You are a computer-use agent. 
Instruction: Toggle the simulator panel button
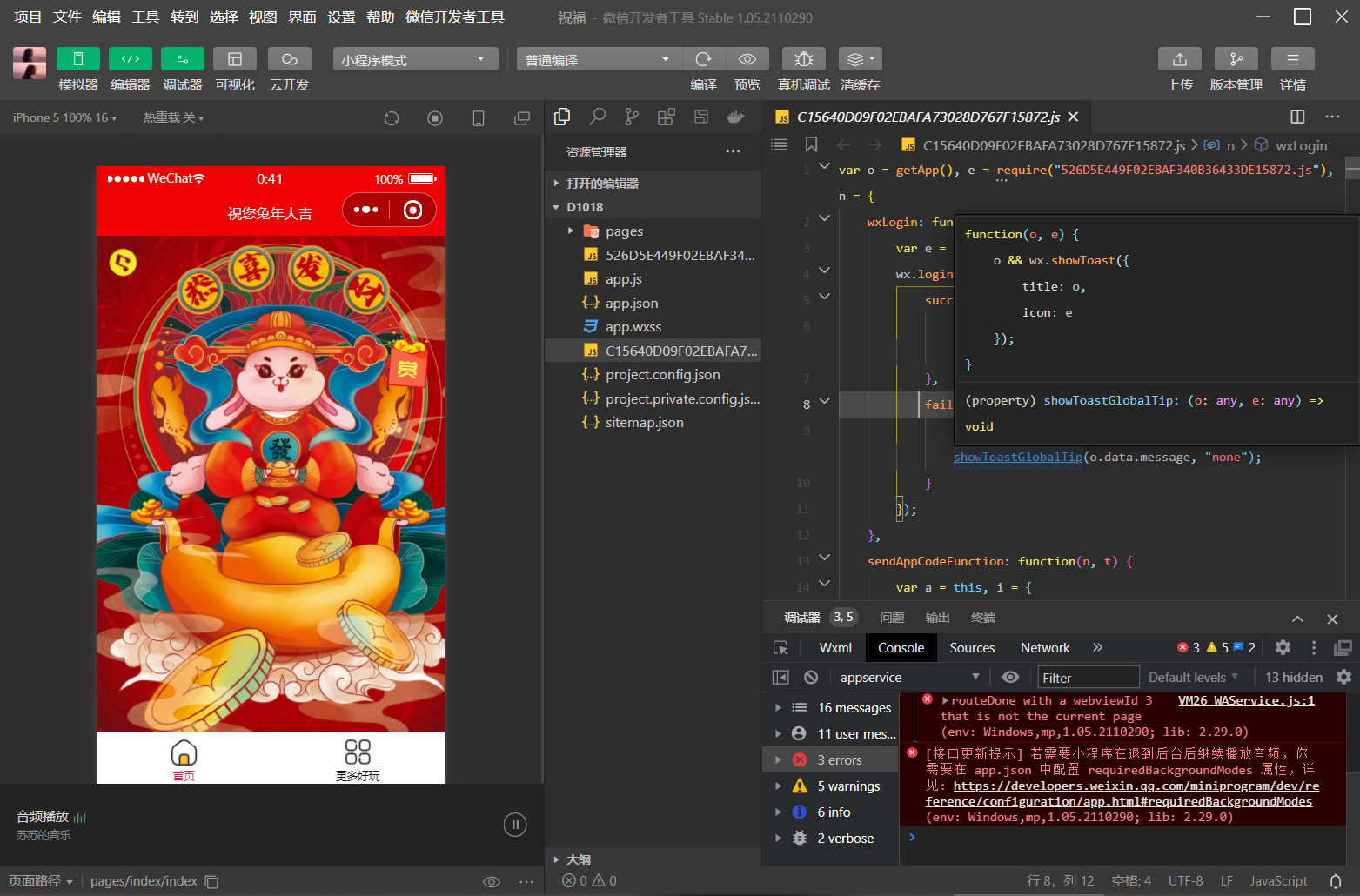[78, 59]
